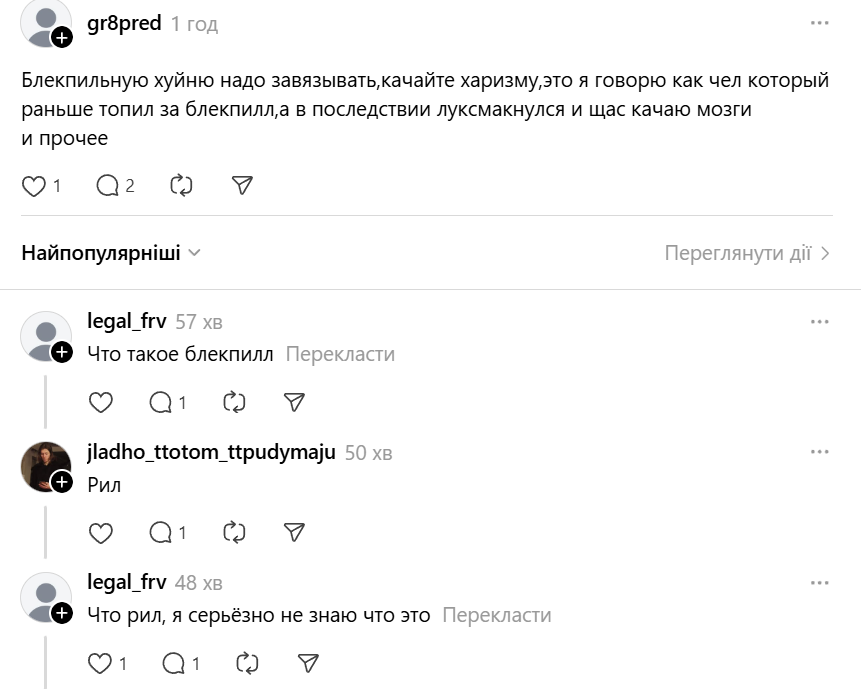Open more options on jladho_ttotom_ttpudymaju's comment
The image size is (861, 689).
pos(819,452)
